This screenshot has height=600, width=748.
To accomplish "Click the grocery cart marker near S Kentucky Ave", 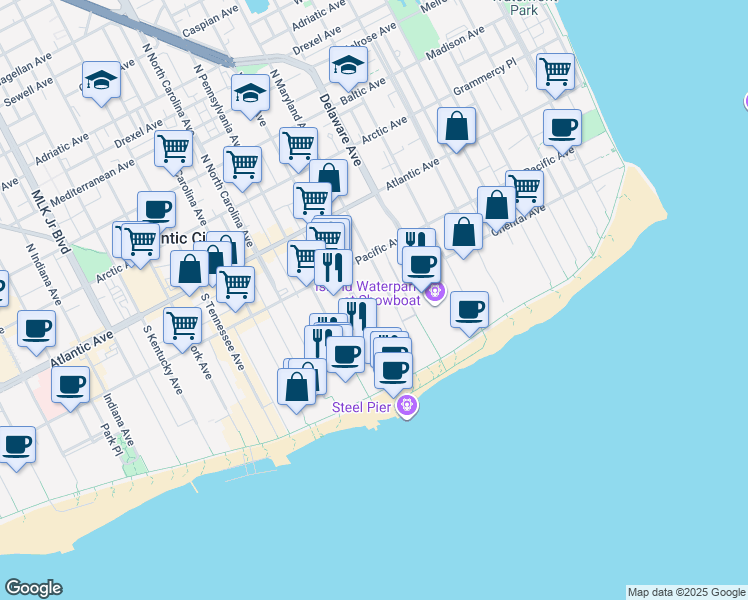I will click(x=182, y=325).
